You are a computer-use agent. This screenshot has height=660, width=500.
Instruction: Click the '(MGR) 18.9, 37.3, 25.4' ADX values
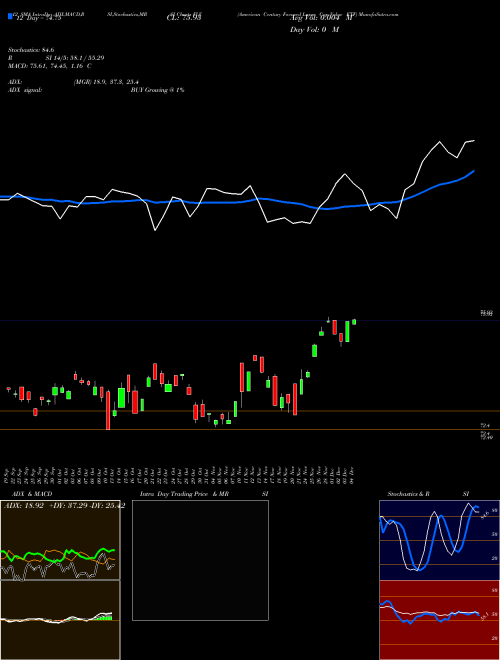click(106, 82)
